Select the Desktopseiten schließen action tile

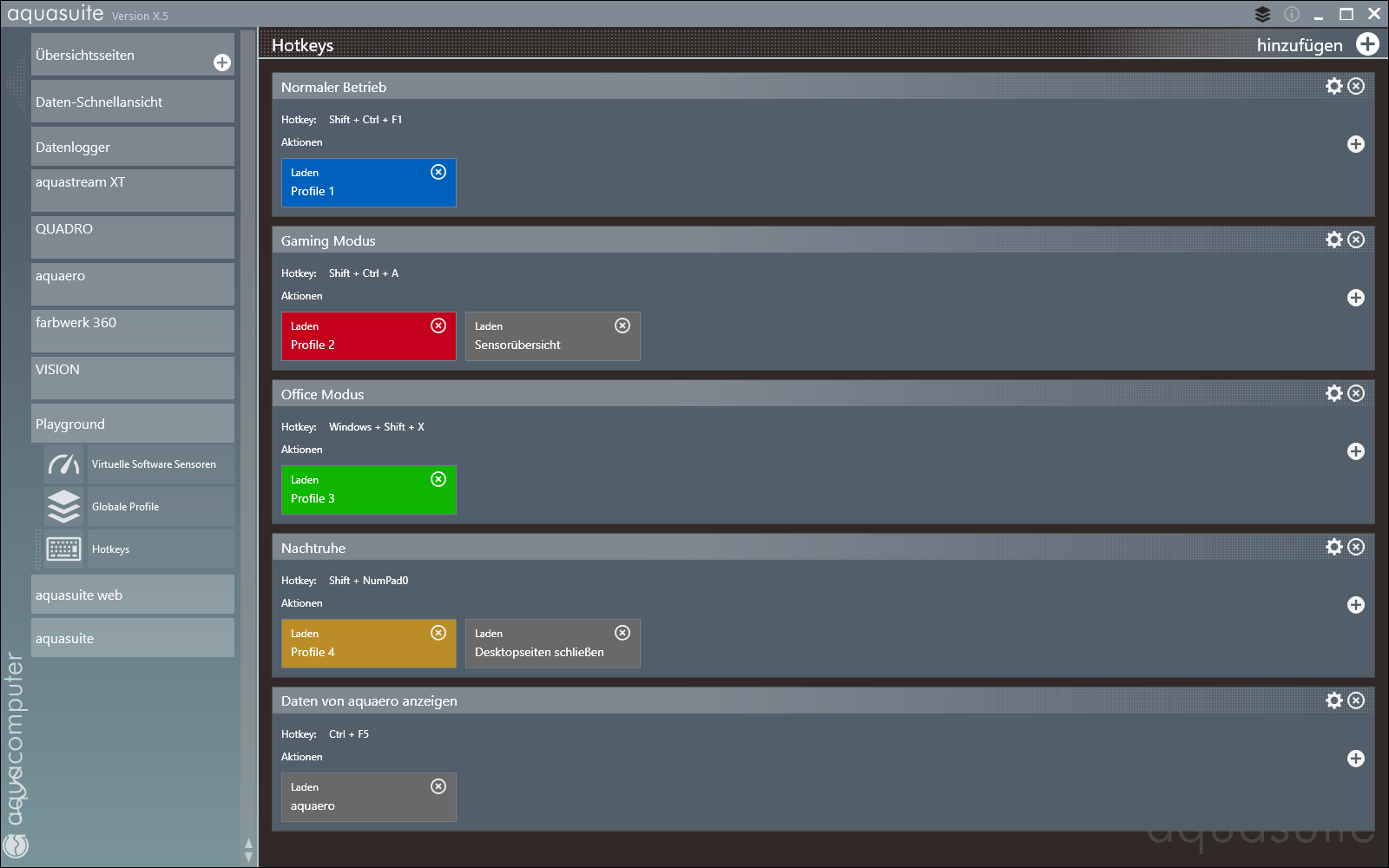point(553,643)
